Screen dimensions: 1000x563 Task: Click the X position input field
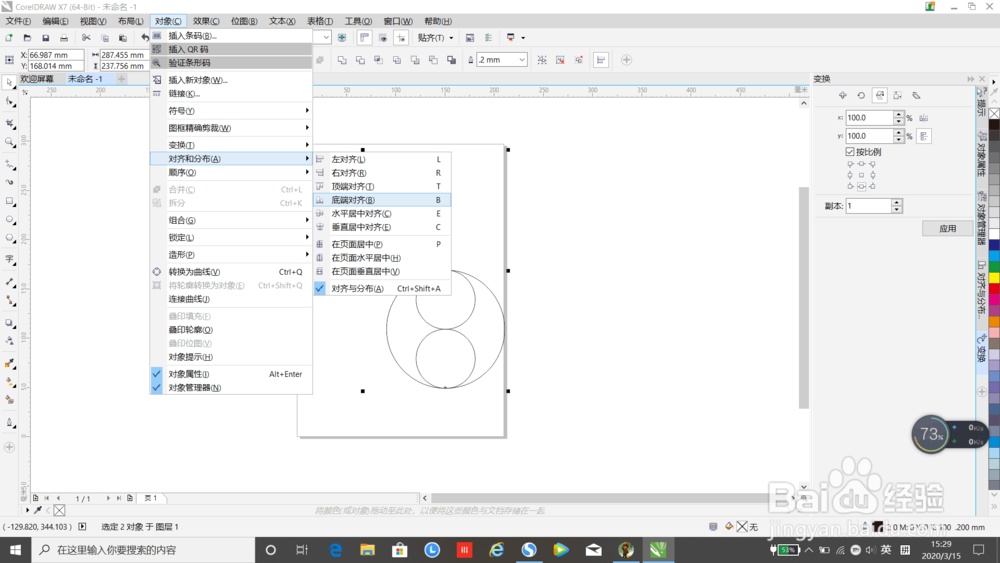pos(56,55)
